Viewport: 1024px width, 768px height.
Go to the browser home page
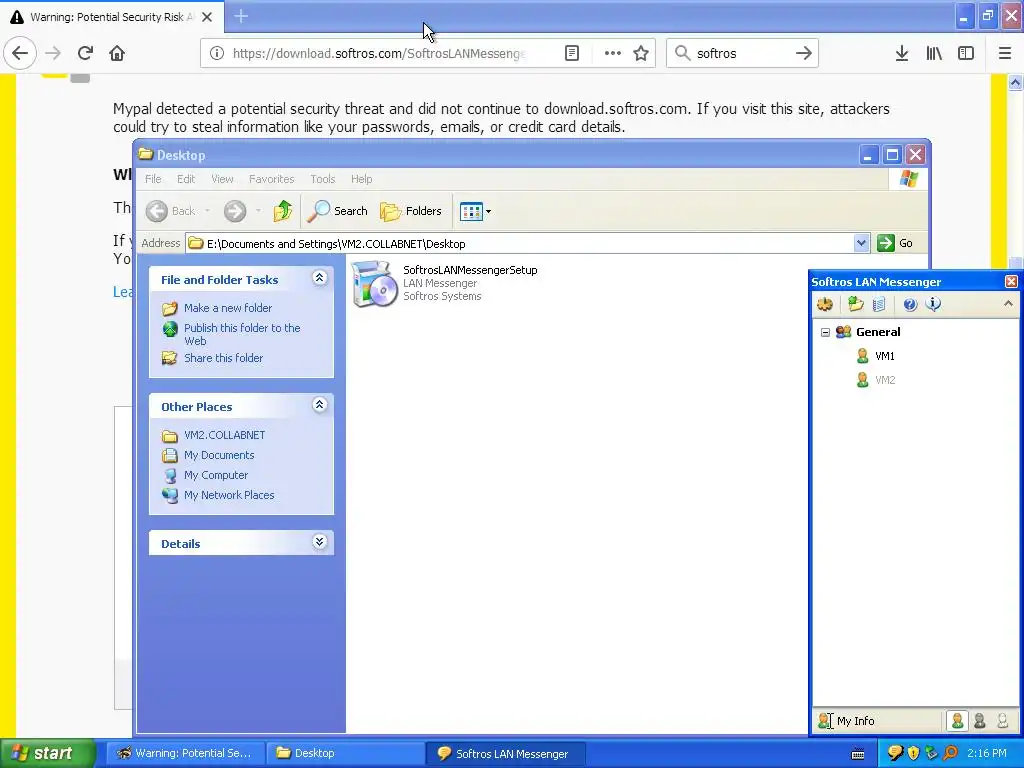pyautogui.click(x=117, y=53)
